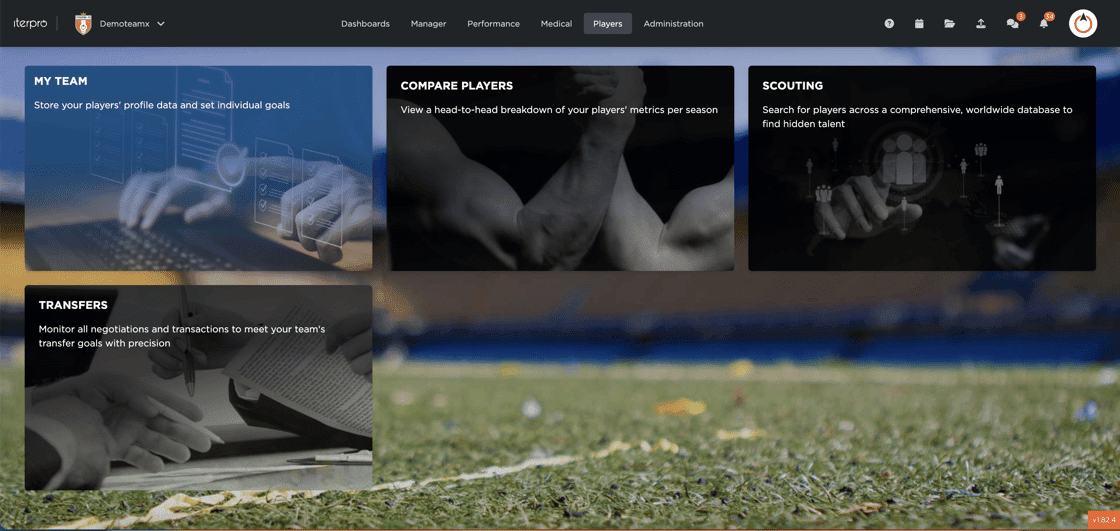
Task: Open the help question mark icon
Action: coord(889,24)
